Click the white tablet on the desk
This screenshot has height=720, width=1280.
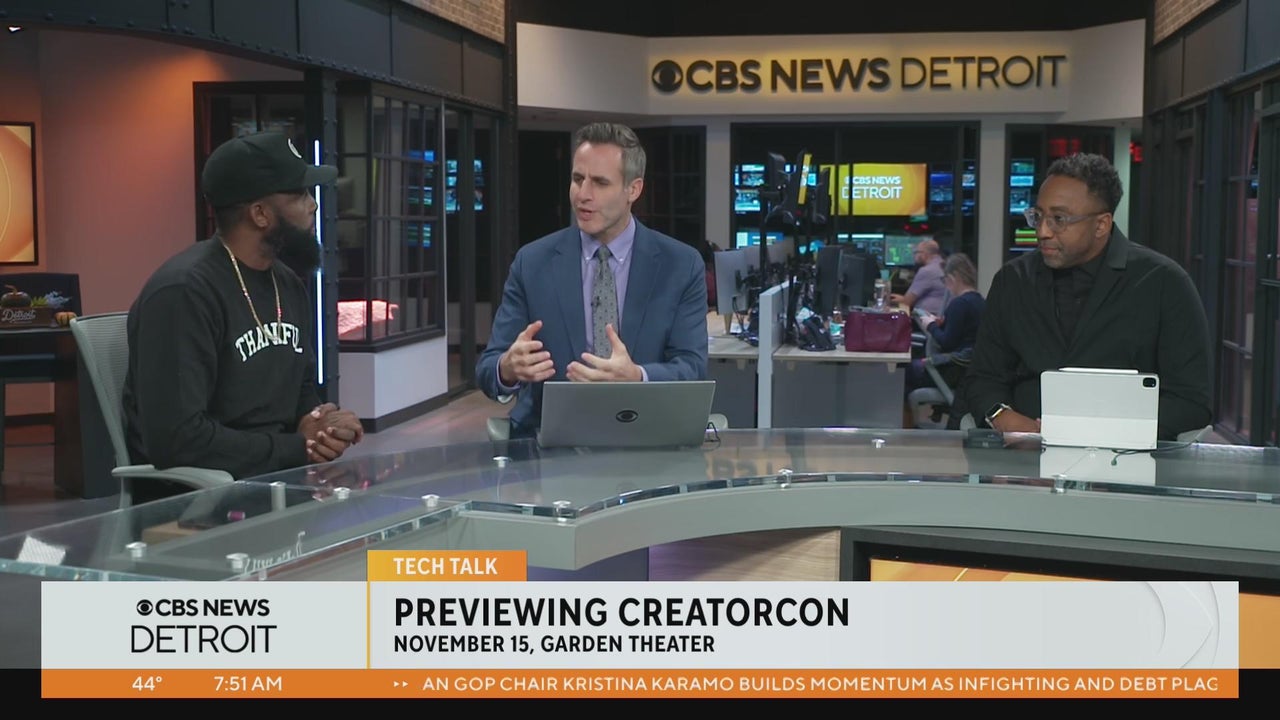[1099, 409]
